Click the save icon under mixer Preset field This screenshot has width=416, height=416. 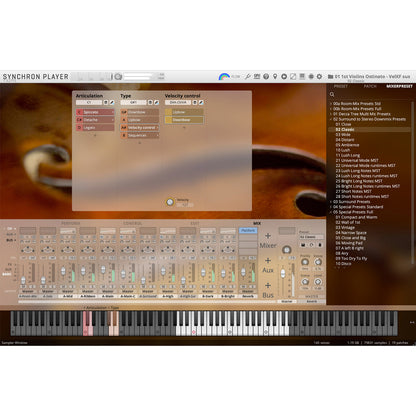tap(303, 245)
